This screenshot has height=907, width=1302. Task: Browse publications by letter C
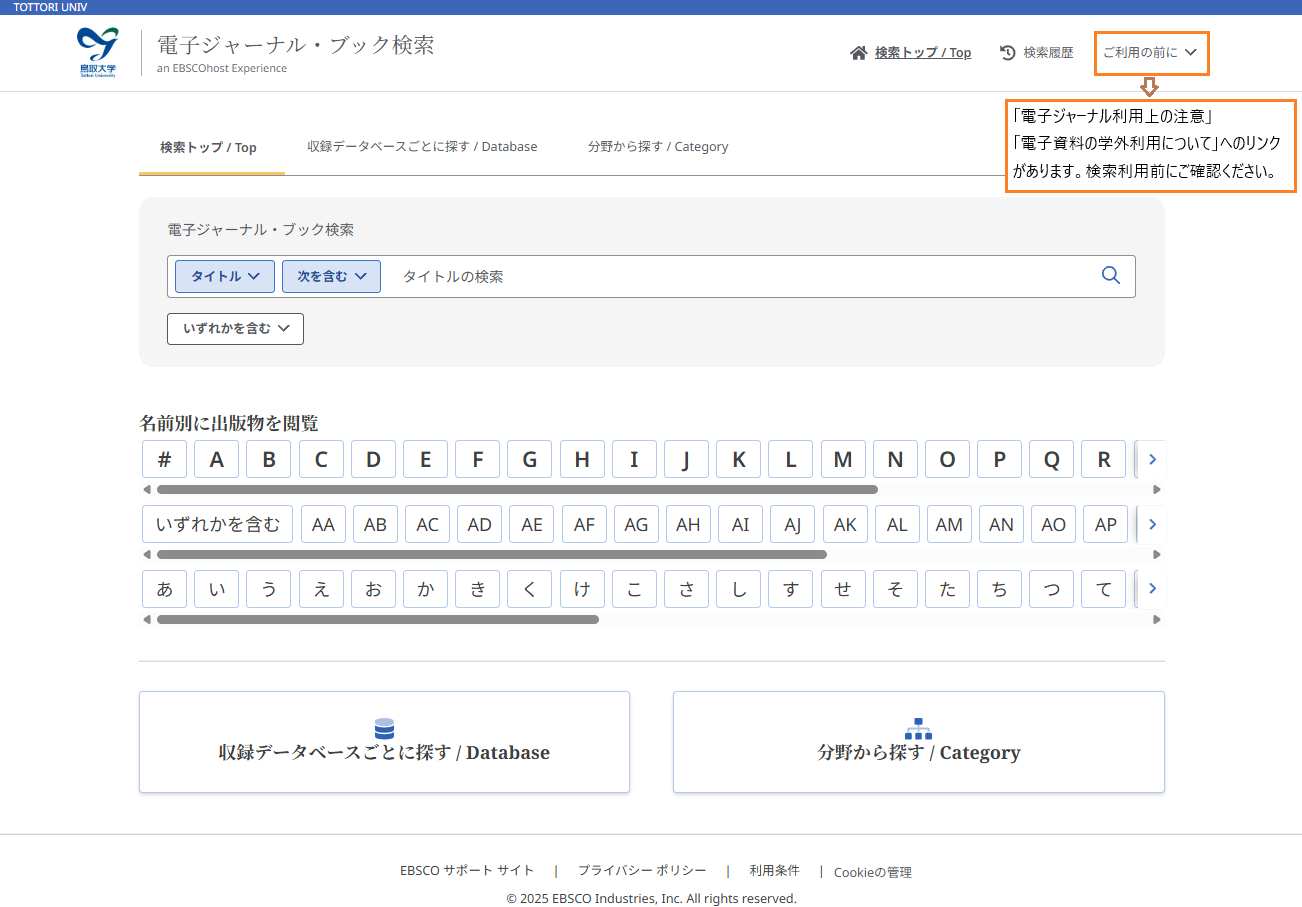tap(321, 459)
